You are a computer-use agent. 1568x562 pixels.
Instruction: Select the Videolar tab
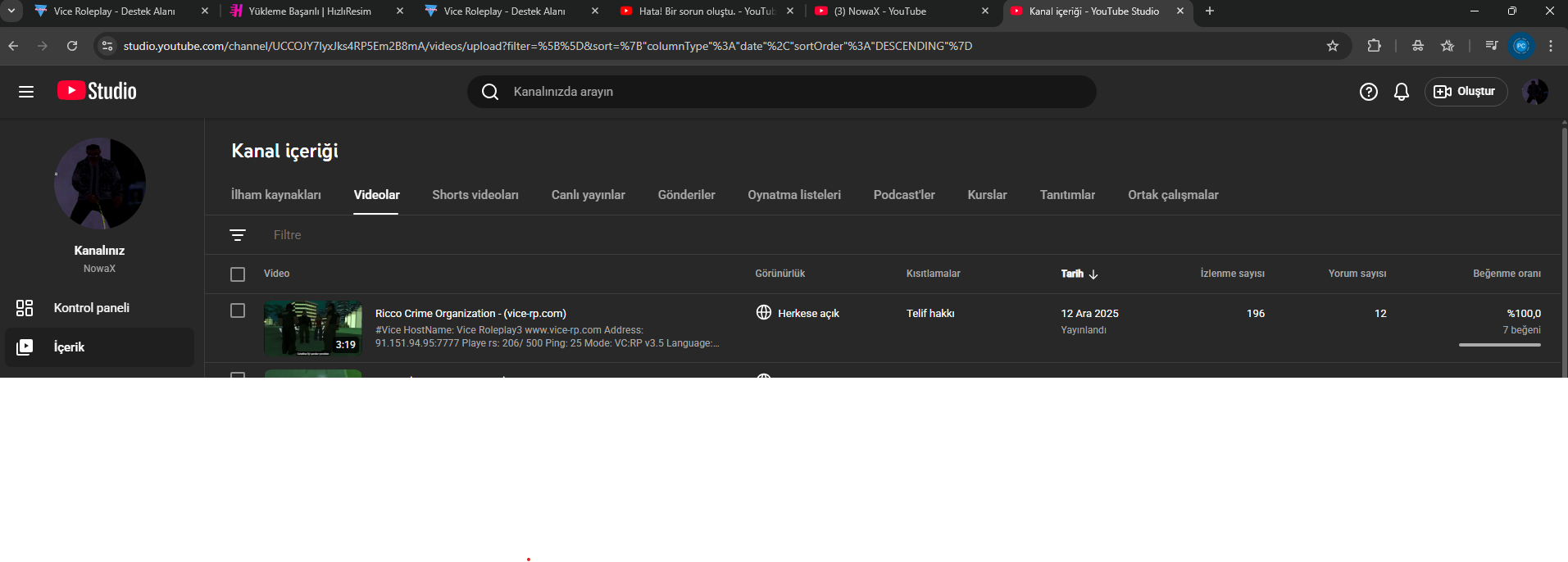(376, 195)
